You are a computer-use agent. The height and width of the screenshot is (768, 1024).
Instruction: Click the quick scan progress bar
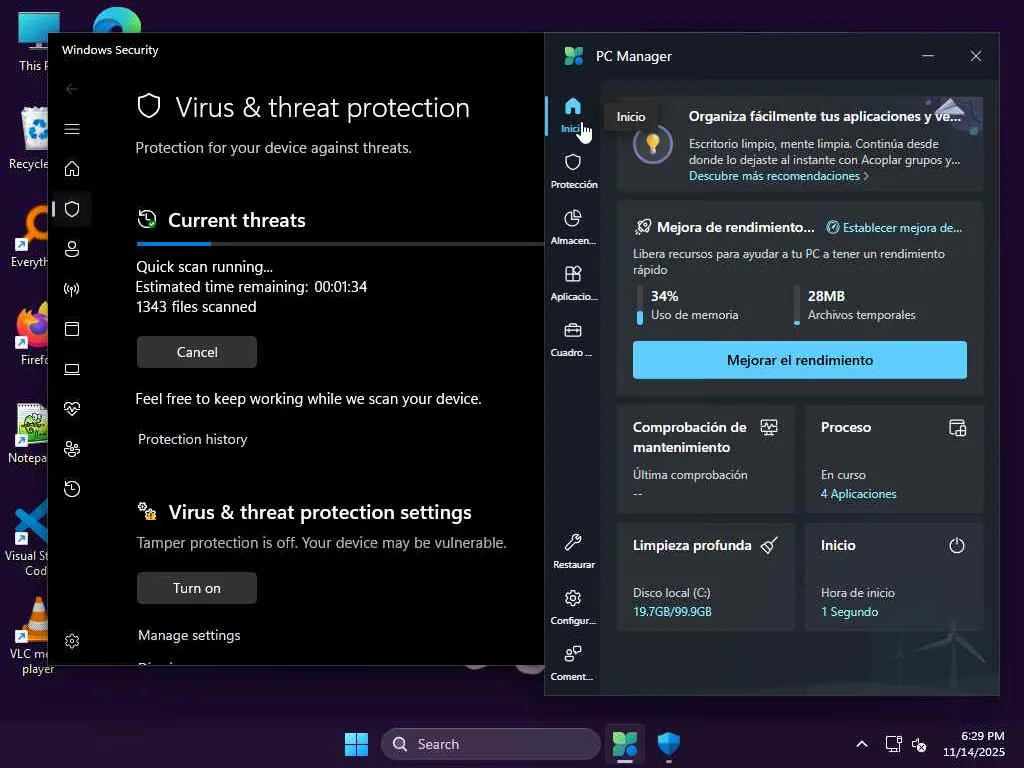[x=340, y=244]
